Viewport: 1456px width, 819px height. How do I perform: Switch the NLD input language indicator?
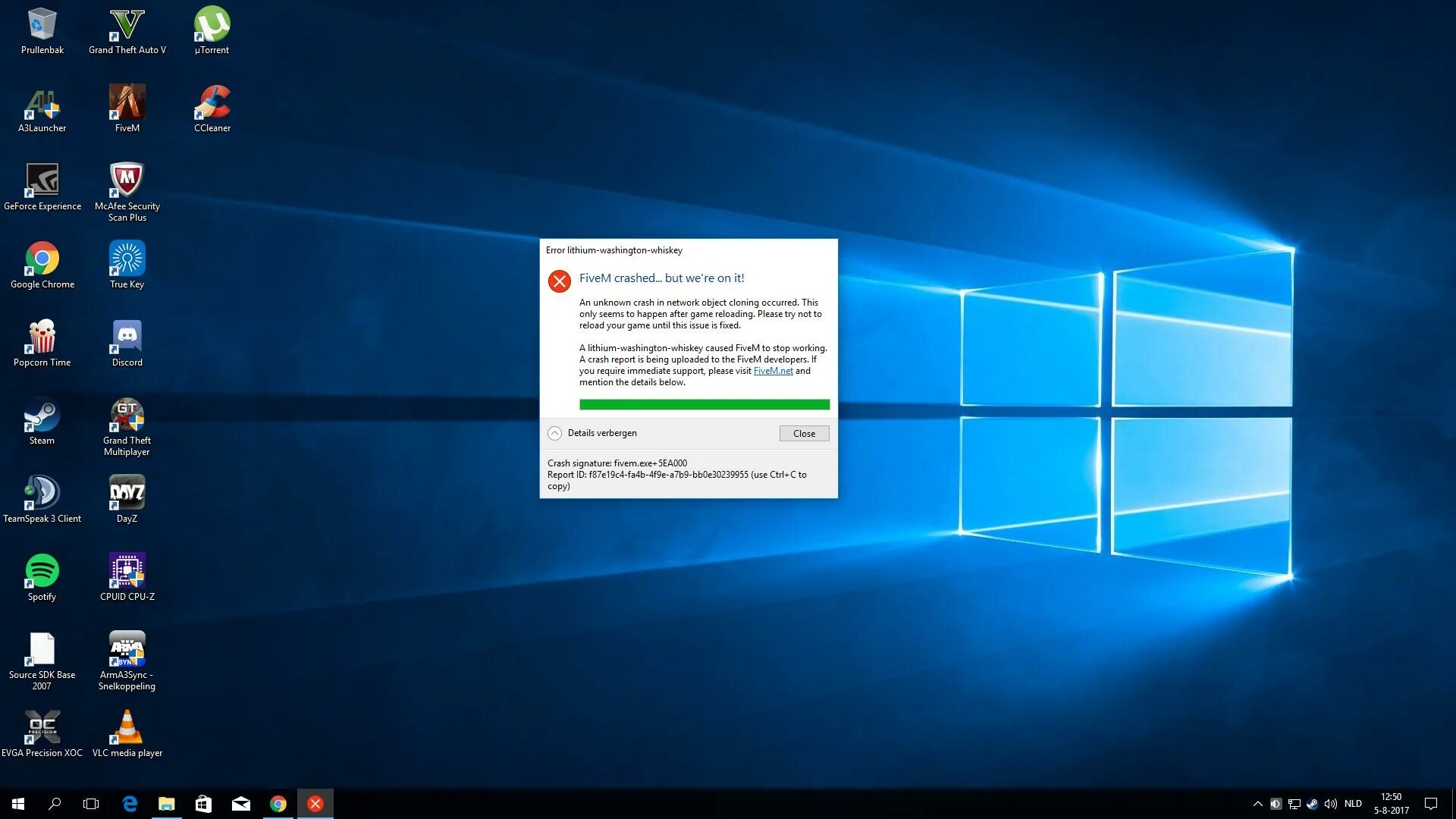point(1354,804)
